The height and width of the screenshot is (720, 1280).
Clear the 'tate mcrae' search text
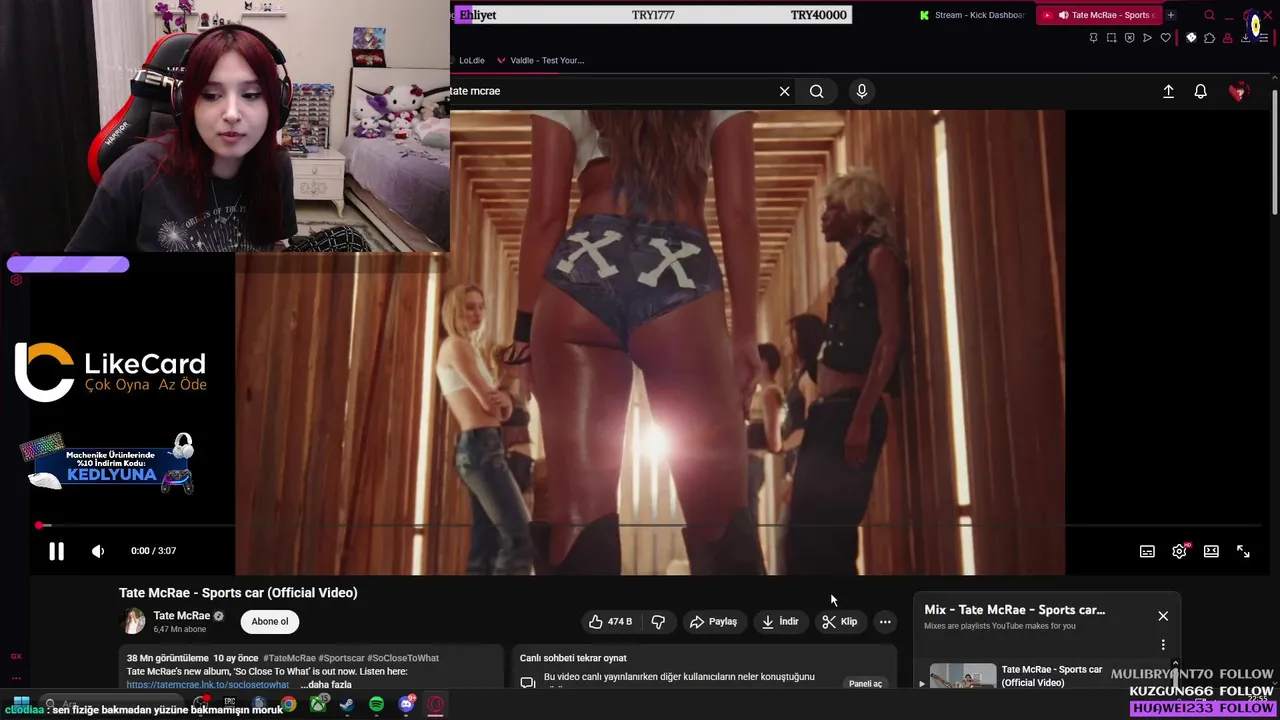pyautogui.click(x=784, y=91)
